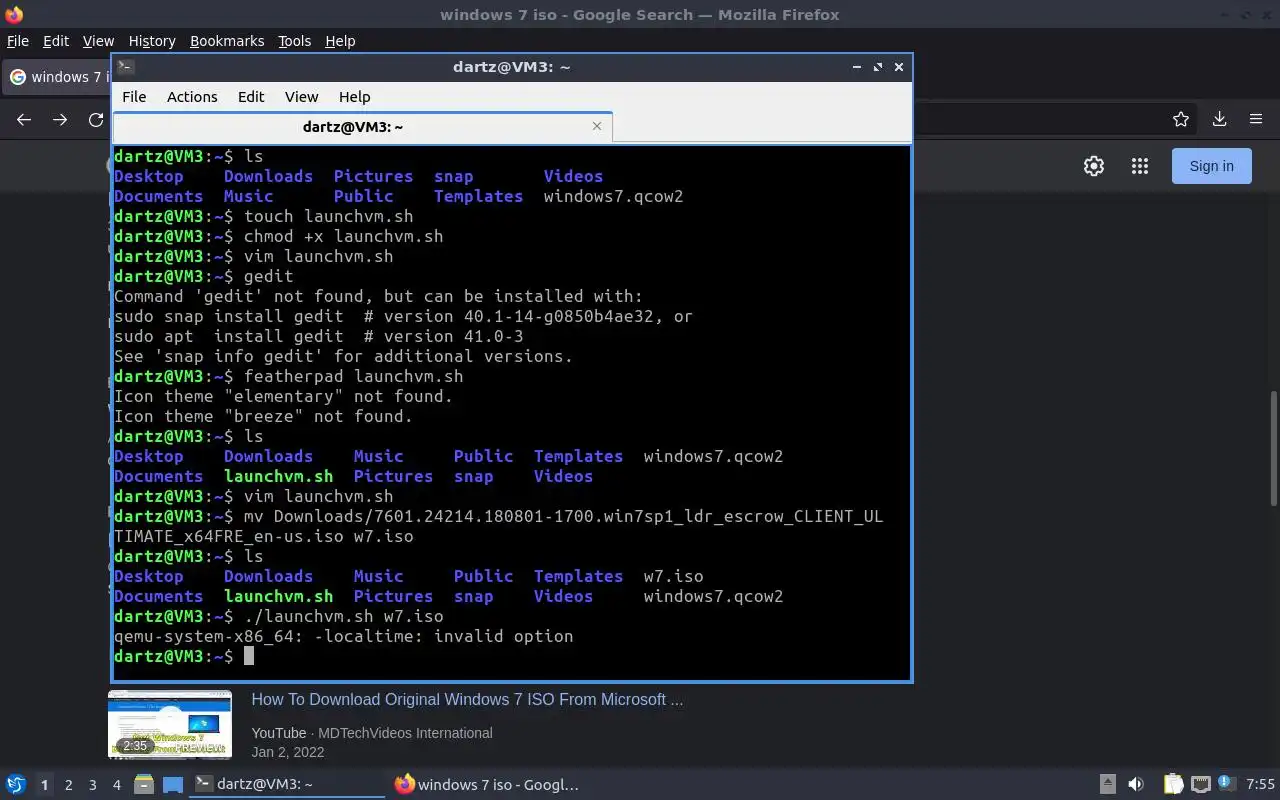Select the dartz@VM3 terminal tab
Image resolution: width=1280 pixels, height=800 pixels.
point(362,127)
